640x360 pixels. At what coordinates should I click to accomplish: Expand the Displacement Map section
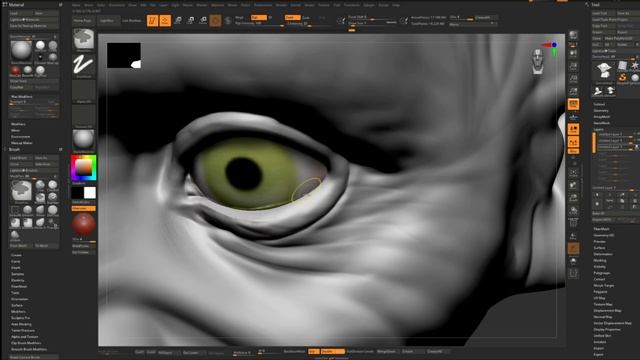pyautogui.click(x=607, y=311)
